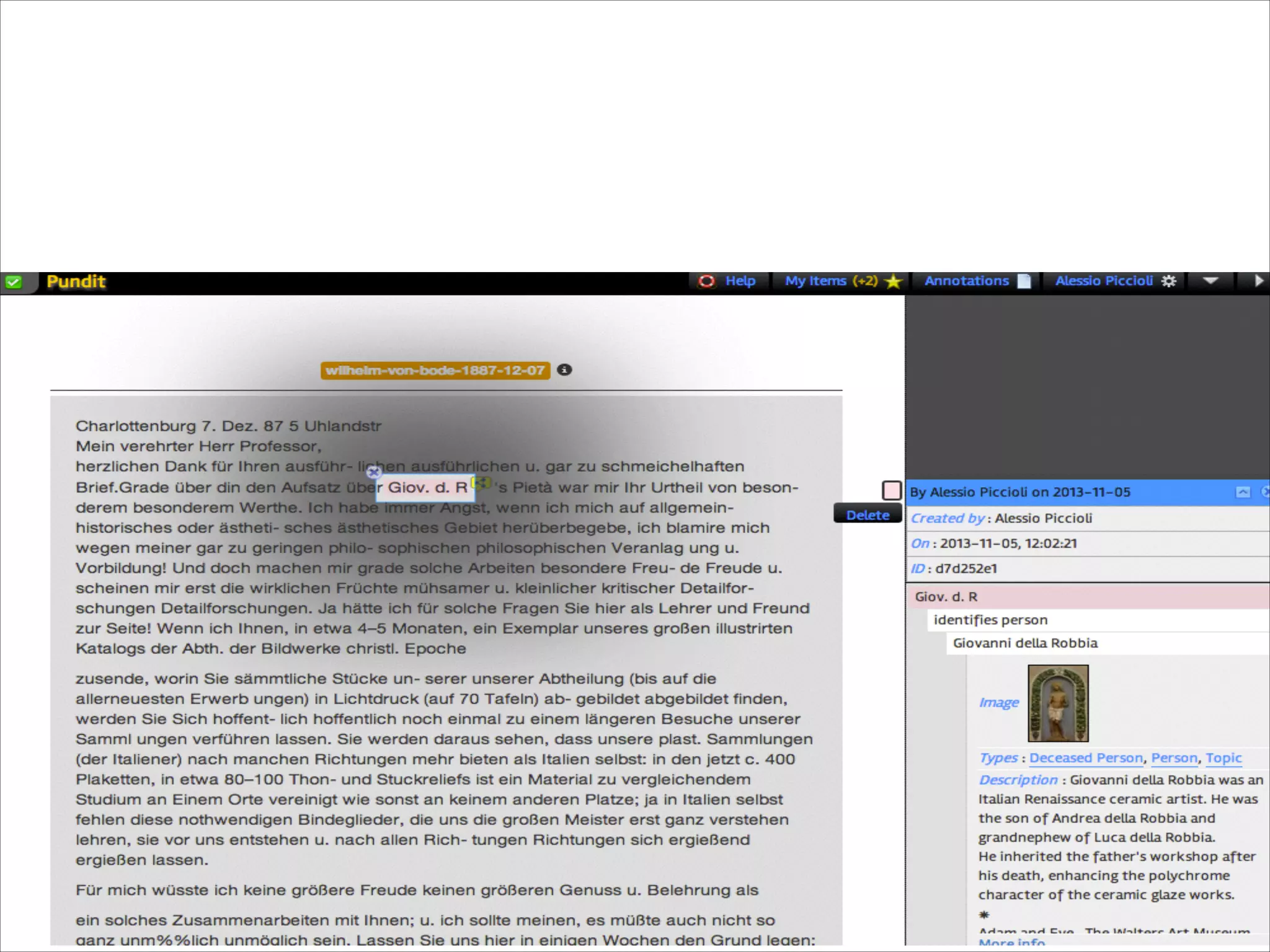The height and width of the screenshot is (952, 1270).
Task: Open the Pundit toolbar dropdown arrow
Action: 1210,281
